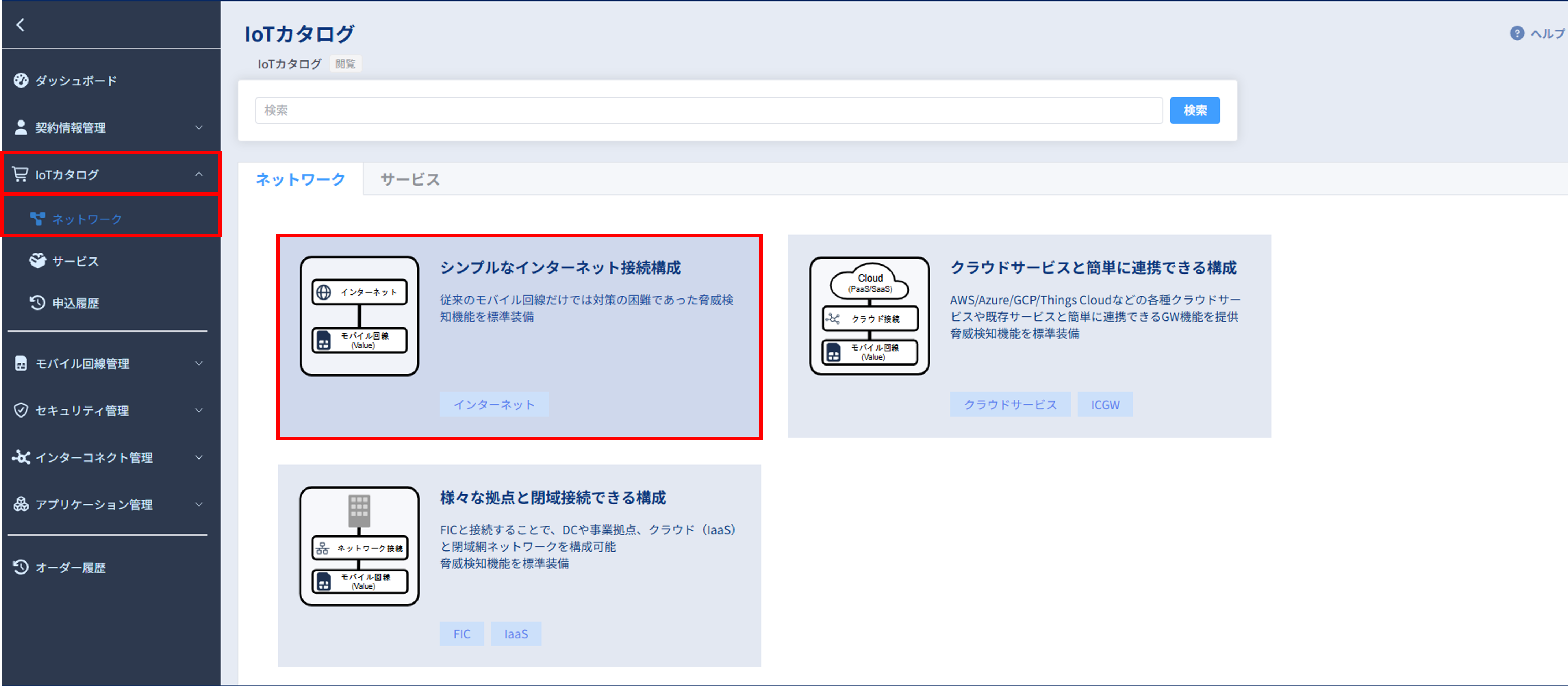The width and height of the screenshot is (1568, 686).
Task: Open ダッシュボード from the sidebar
Action: coord(75,80)
